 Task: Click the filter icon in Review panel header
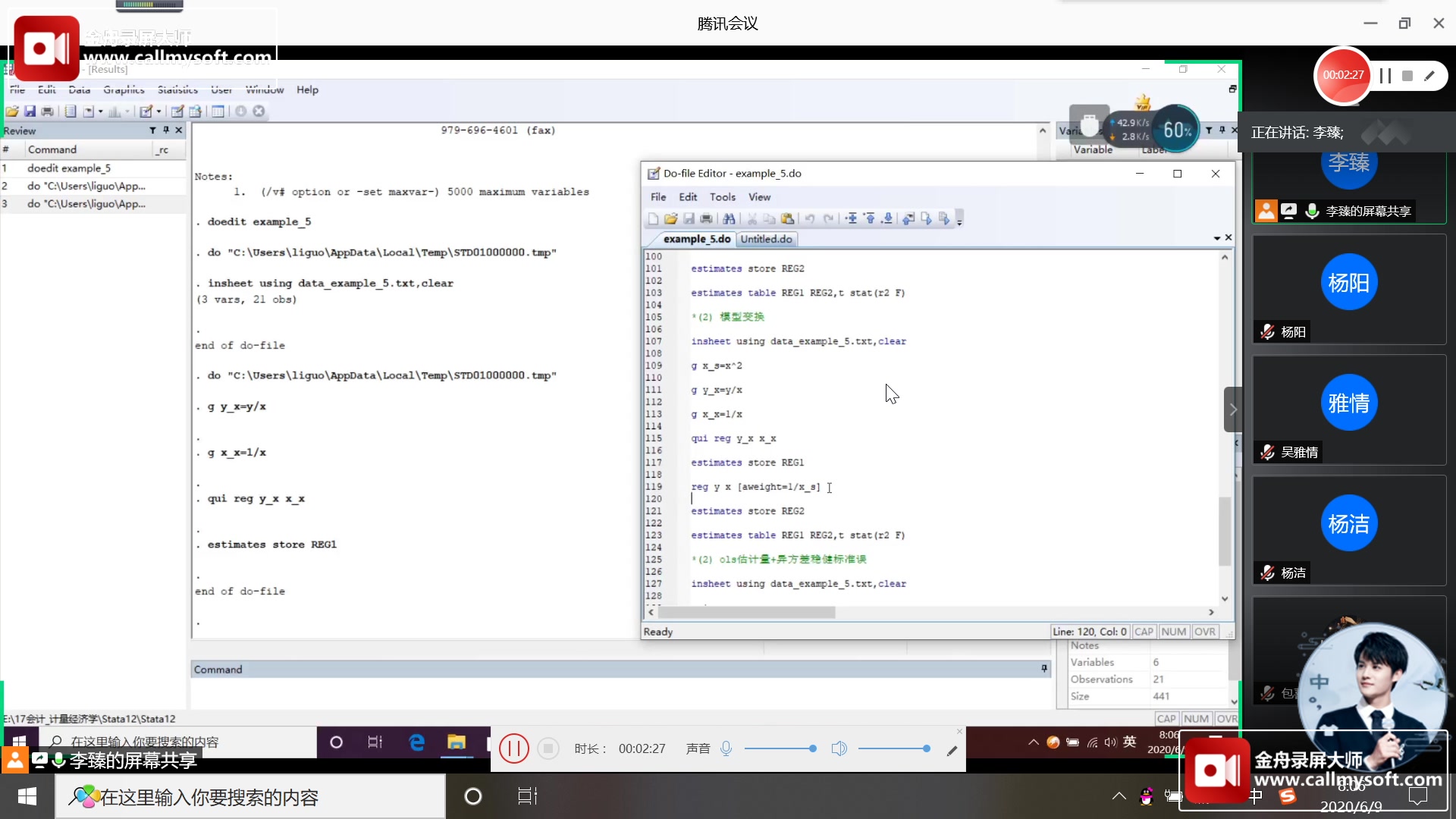pyautogui.click(x=152, y=130)
